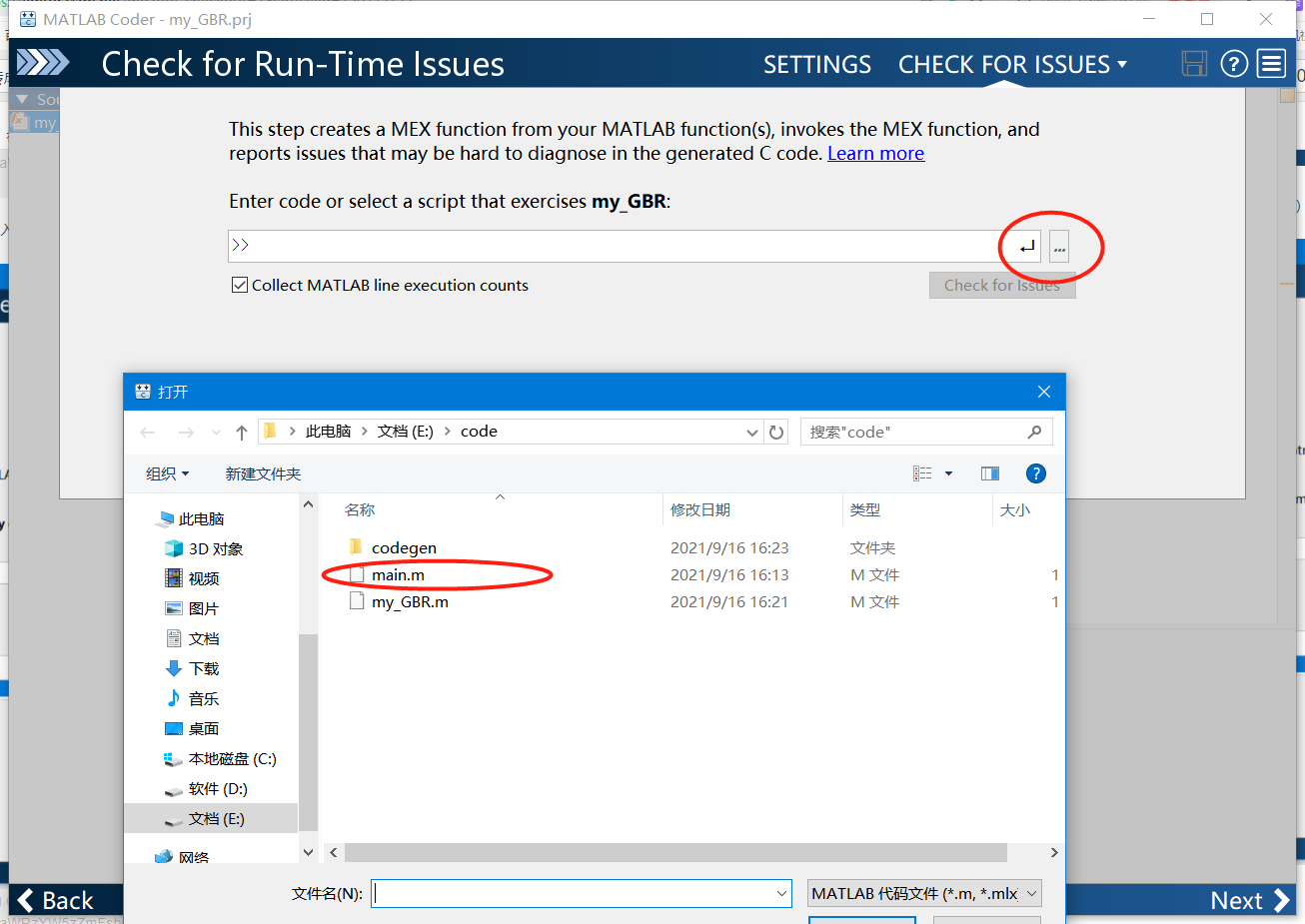
Task: Open the 组织 dropdown in the dialog toolbar
Action: click(x=167, y=472)
